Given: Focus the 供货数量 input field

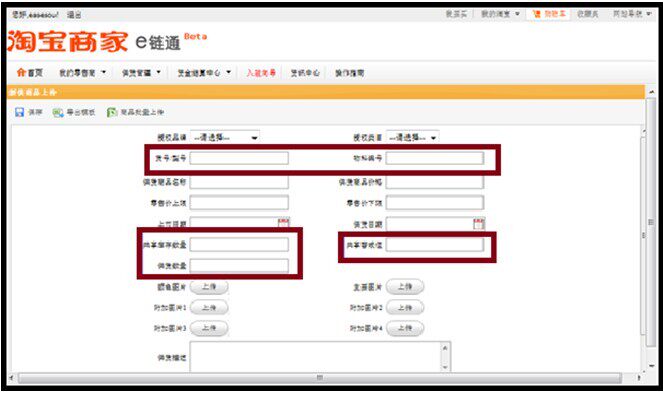Looking at the screenshot, I should (x=239, y=265).
